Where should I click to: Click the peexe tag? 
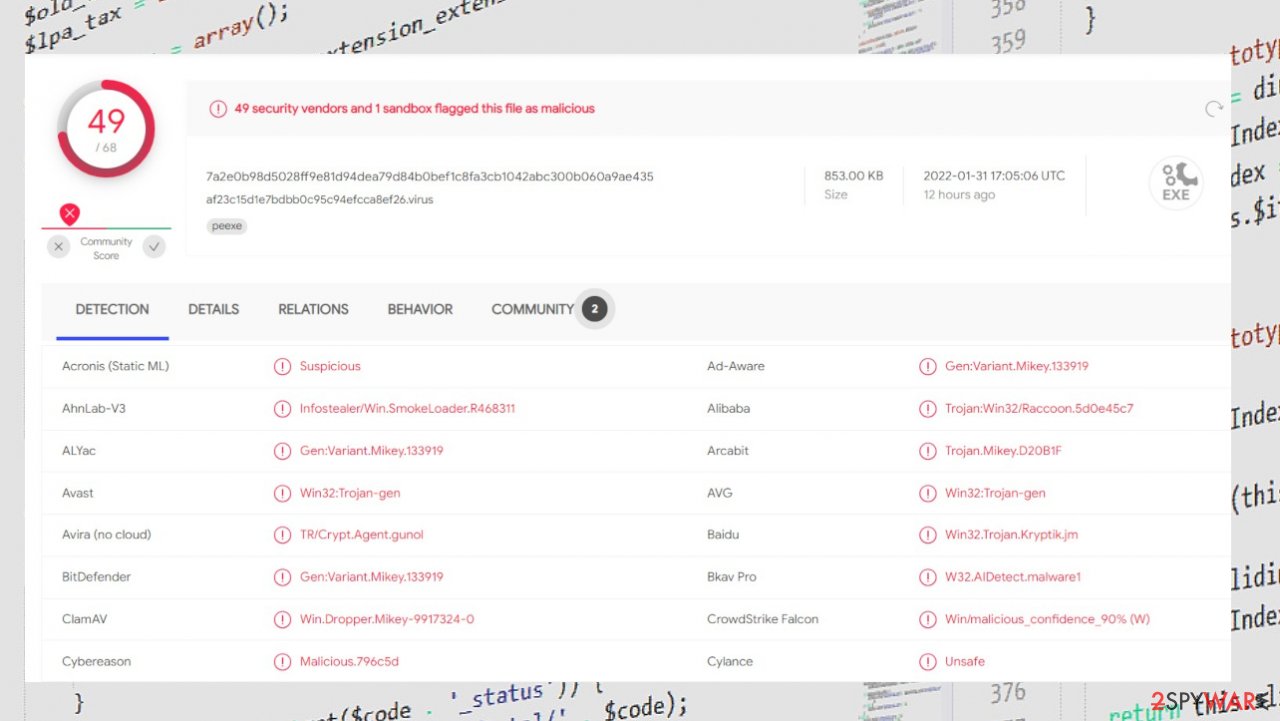(227, 226)
